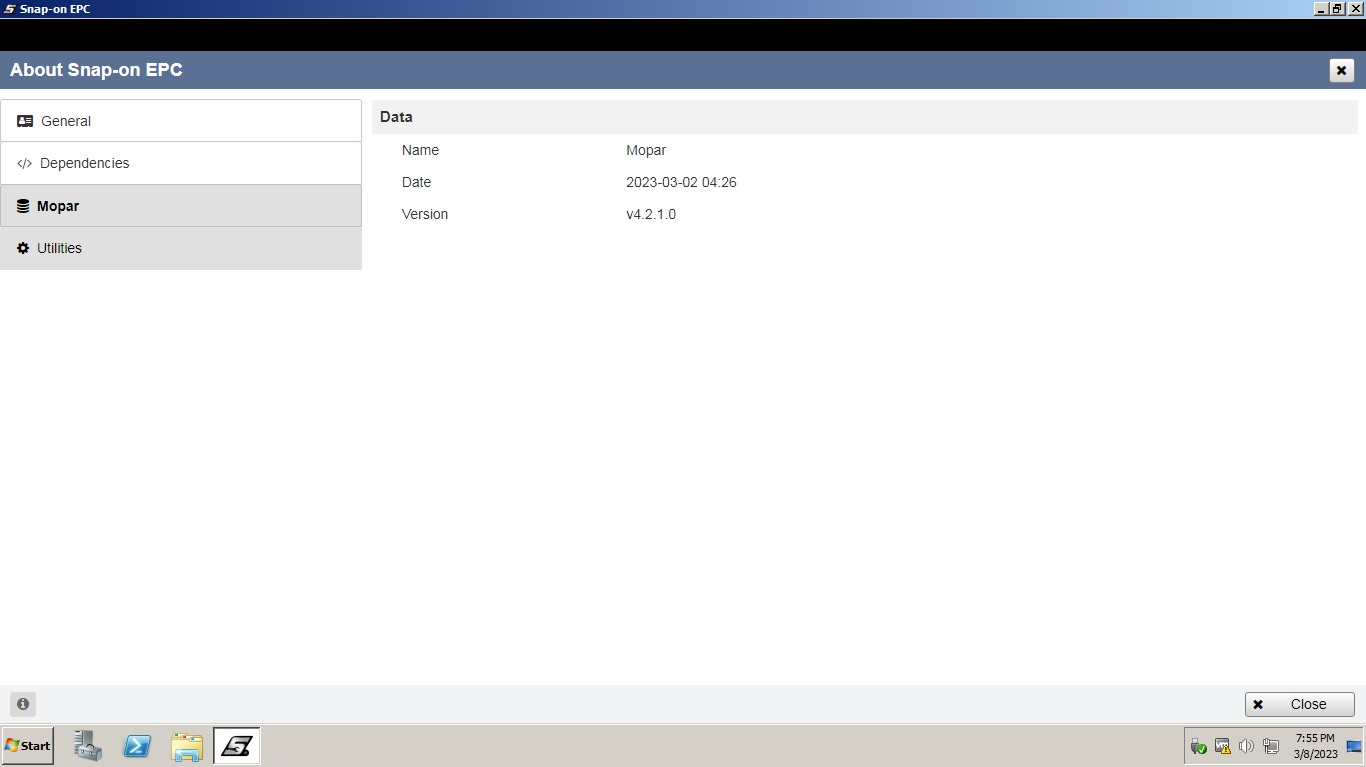Click the show desktop tray icon
Screen dimensions: 1366x767
1354,746
